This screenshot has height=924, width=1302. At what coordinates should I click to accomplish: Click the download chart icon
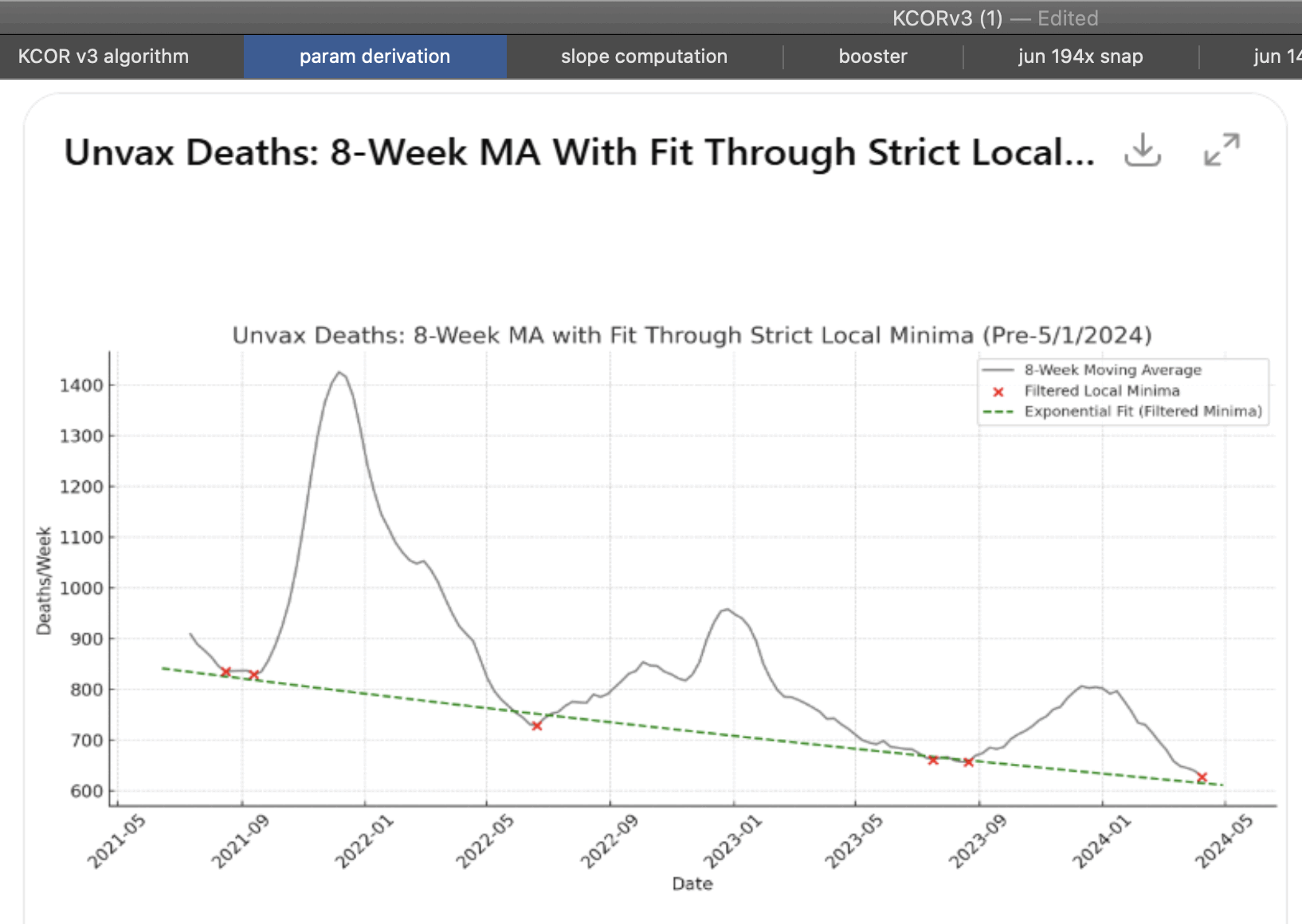(1142, 150)
